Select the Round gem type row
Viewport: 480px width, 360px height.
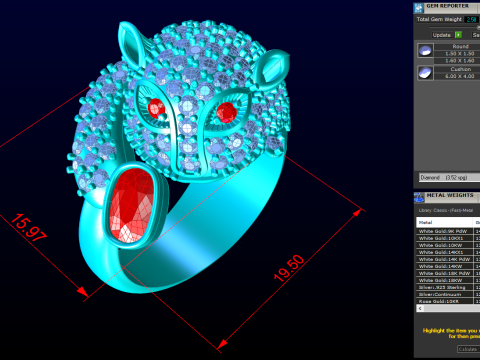(x=457, y=46)
